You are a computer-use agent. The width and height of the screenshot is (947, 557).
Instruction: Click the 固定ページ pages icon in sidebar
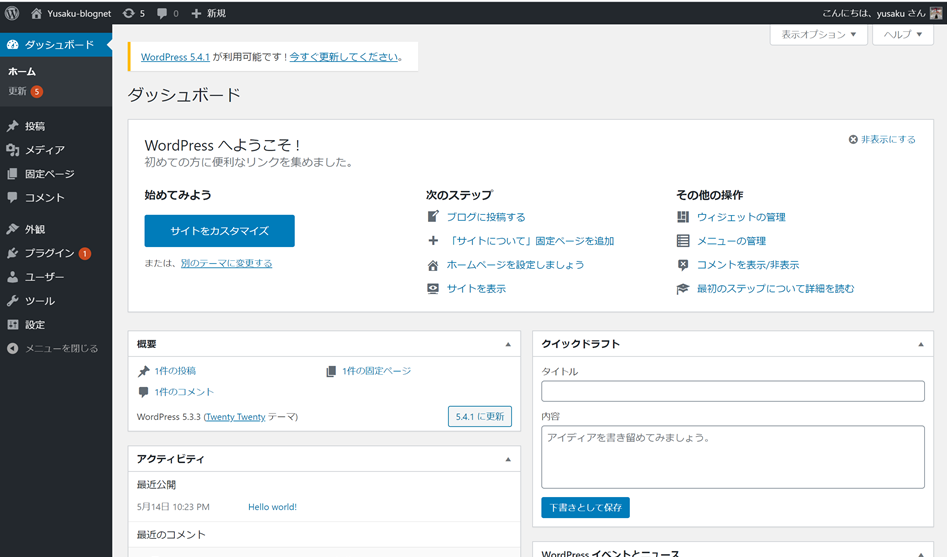[x=13, y=174]
